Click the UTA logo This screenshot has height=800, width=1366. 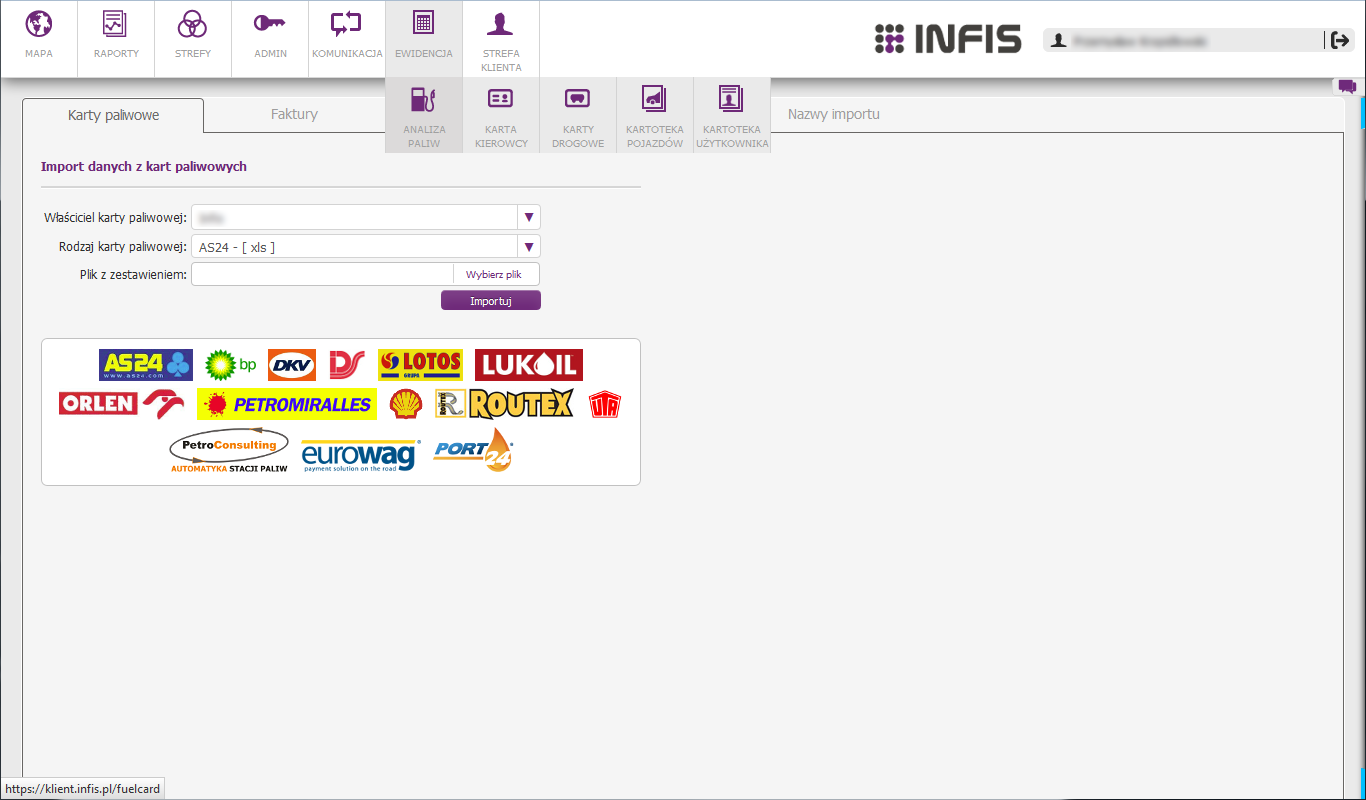pos(605,404)
